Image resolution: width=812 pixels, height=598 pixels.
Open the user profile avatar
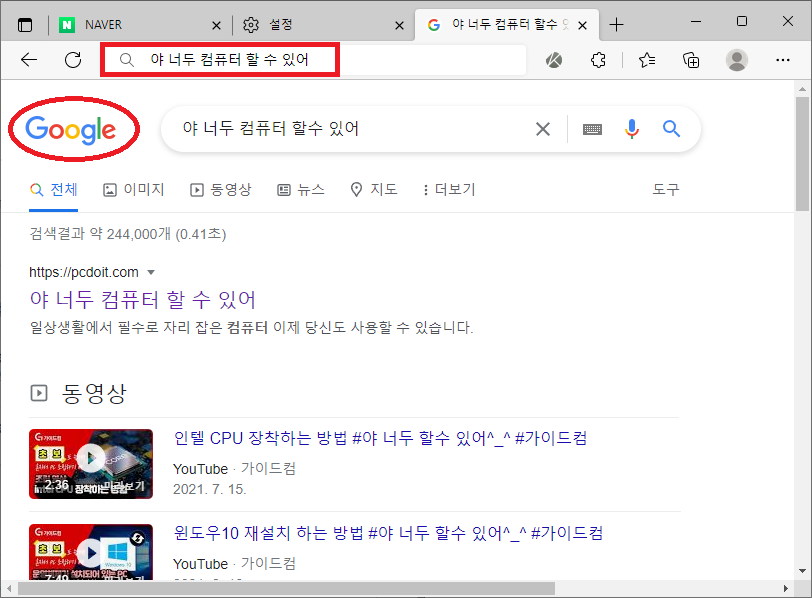[x=736, y=61]
